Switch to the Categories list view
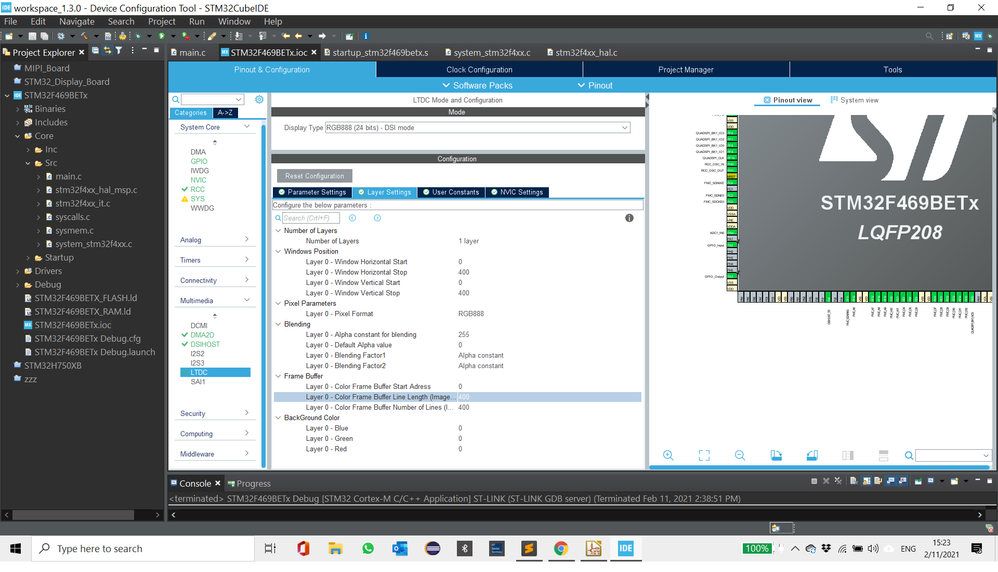Viewport: 998px width, 572px height. pos(191,113)
